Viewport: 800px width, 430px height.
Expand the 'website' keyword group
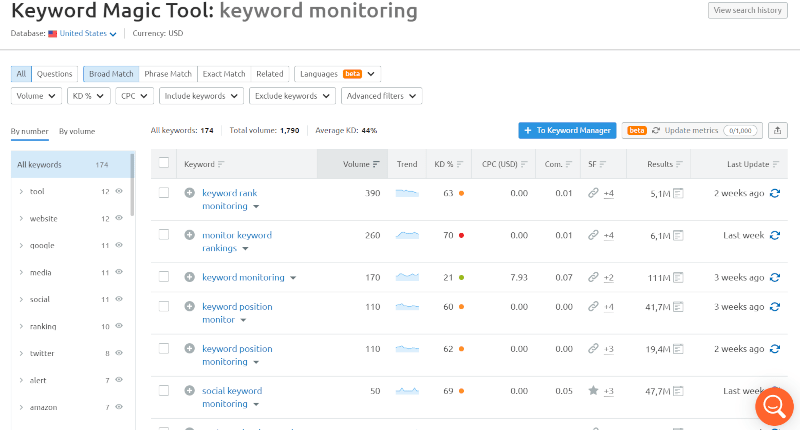22,218
